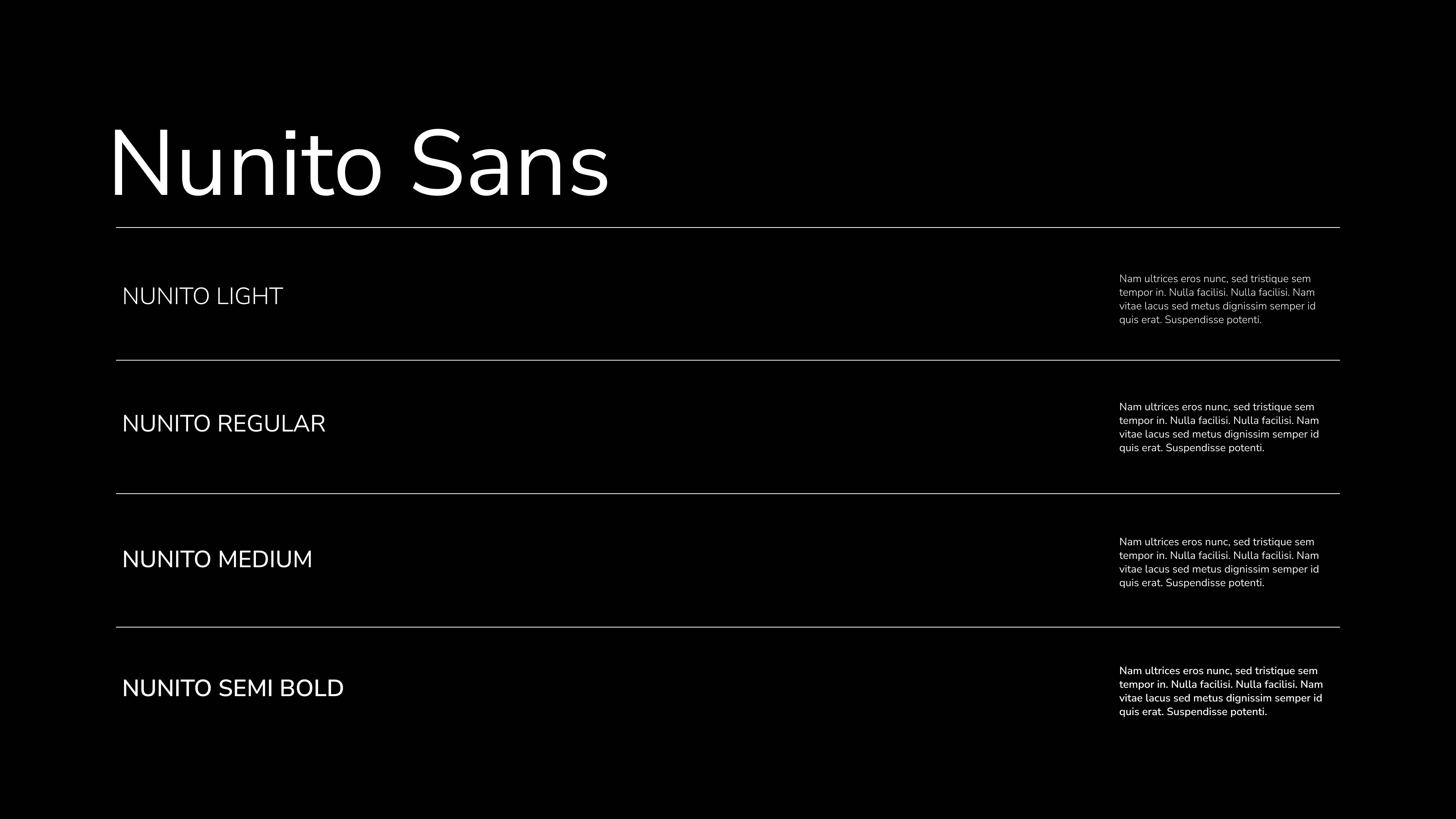Click the word Sans in large title

510,163
